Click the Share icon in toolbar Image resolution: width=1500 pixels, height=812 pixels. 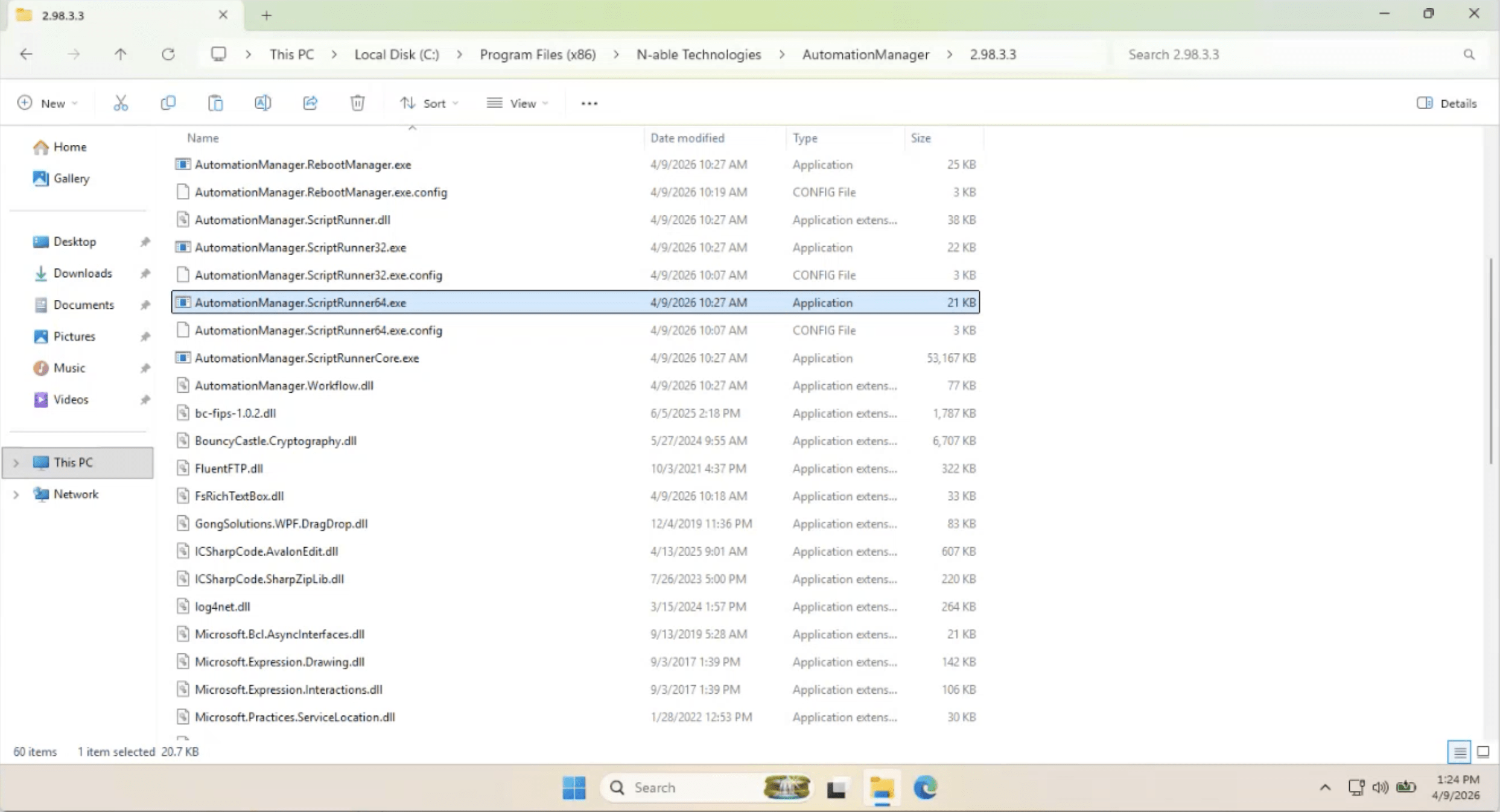tap(310, 103)
